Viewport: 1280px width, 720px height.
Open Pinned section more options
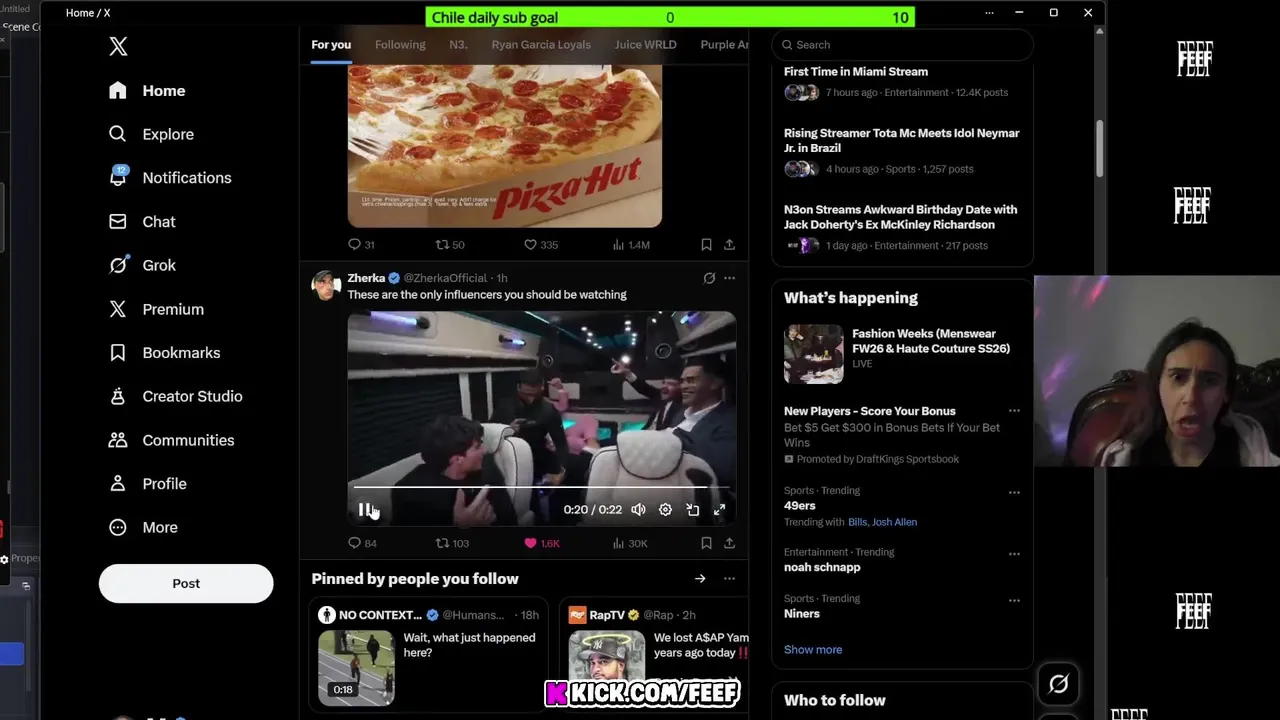point(729,579)
